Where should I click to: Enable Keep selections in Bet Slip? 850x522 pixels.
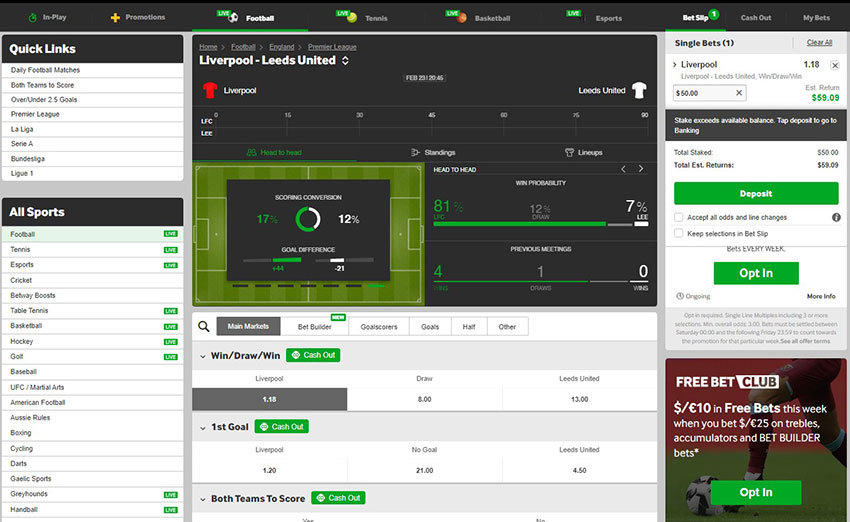click(678, 234)
